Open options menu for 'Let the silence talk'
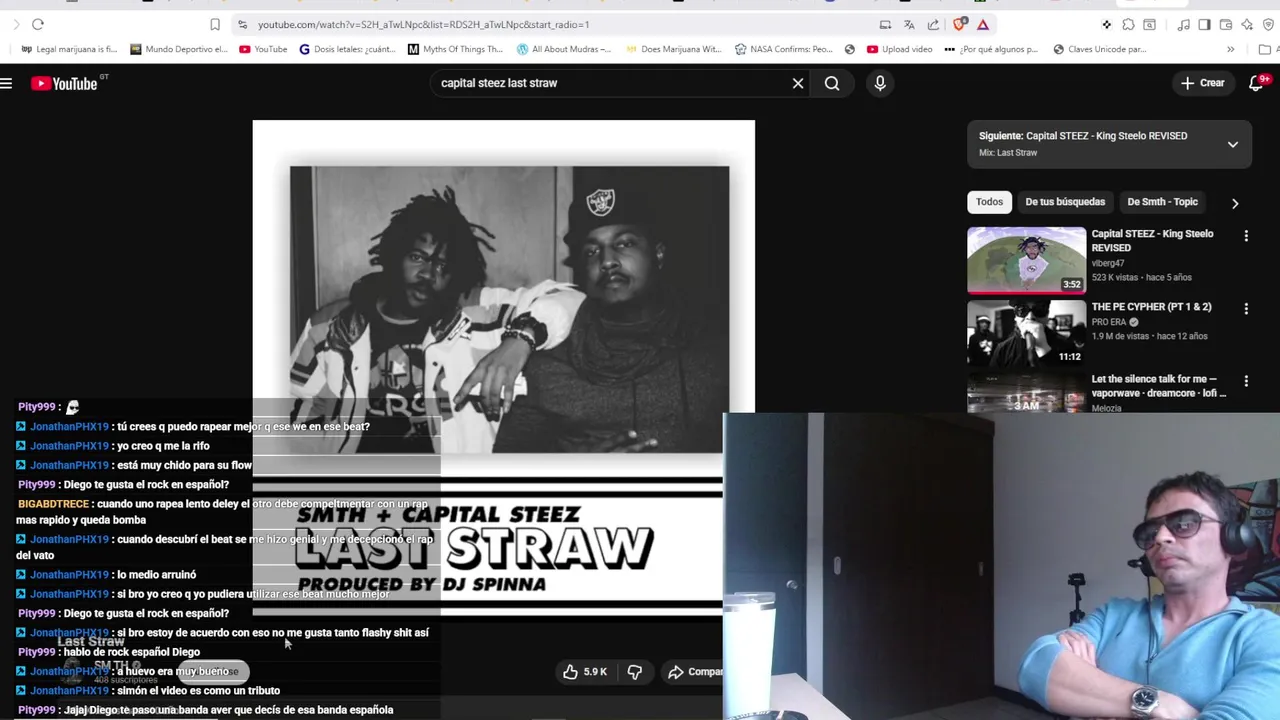This screenshot has height=720, width=1280. click(1246, 381)
